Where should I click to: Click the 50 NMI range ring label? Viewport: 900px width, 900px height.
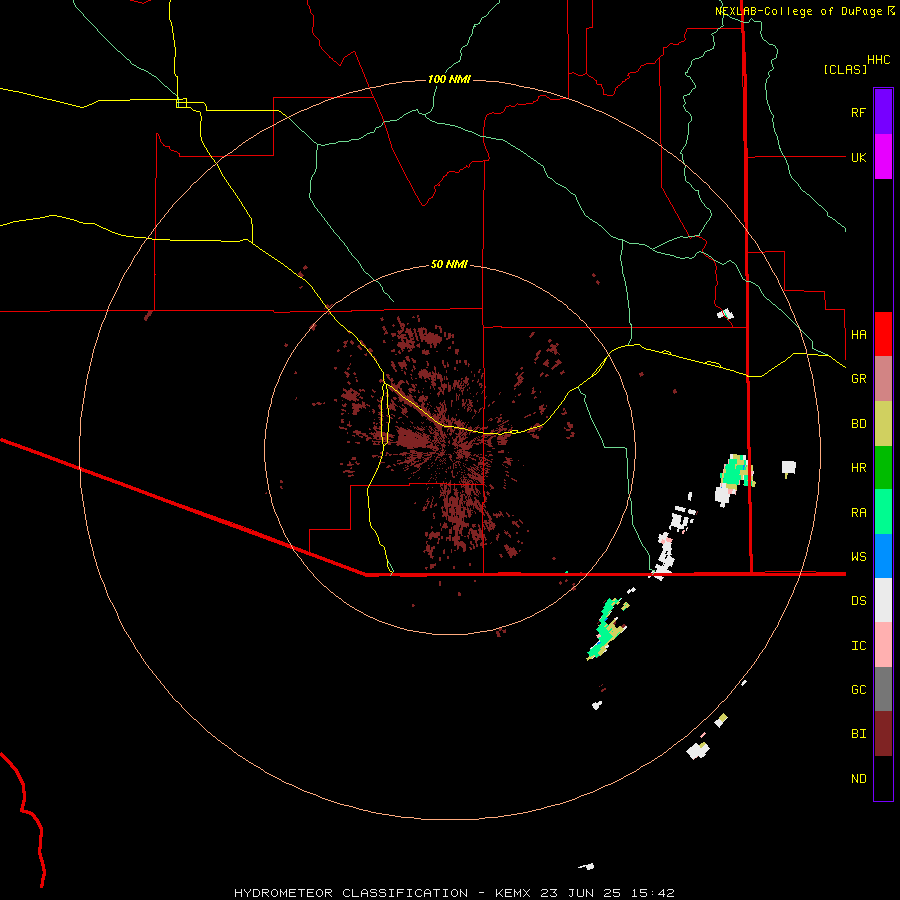(x=449, y=264)
